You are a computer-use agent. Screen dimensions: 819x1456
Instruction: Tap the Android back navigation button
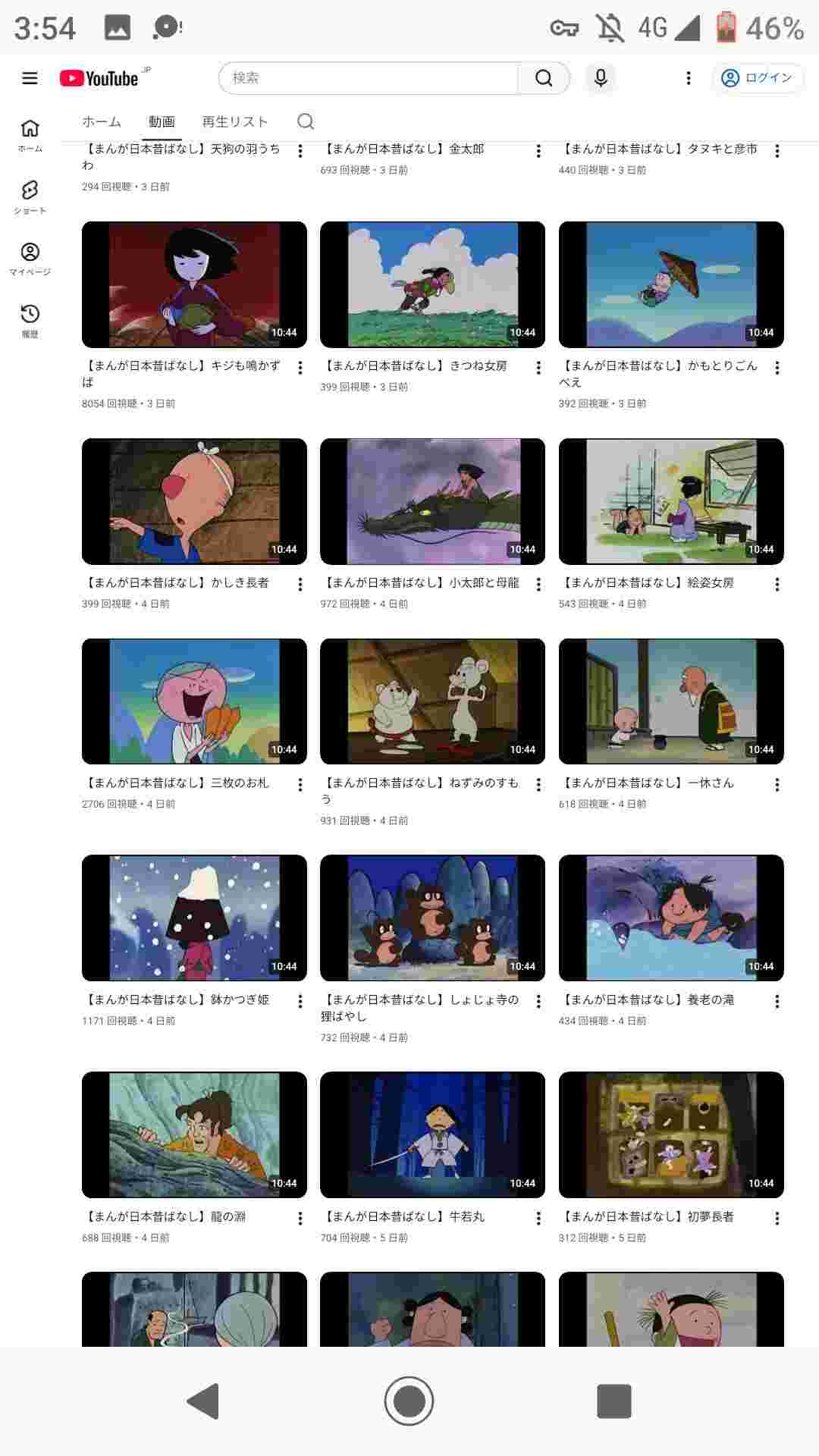click(x=203, y=1401)
